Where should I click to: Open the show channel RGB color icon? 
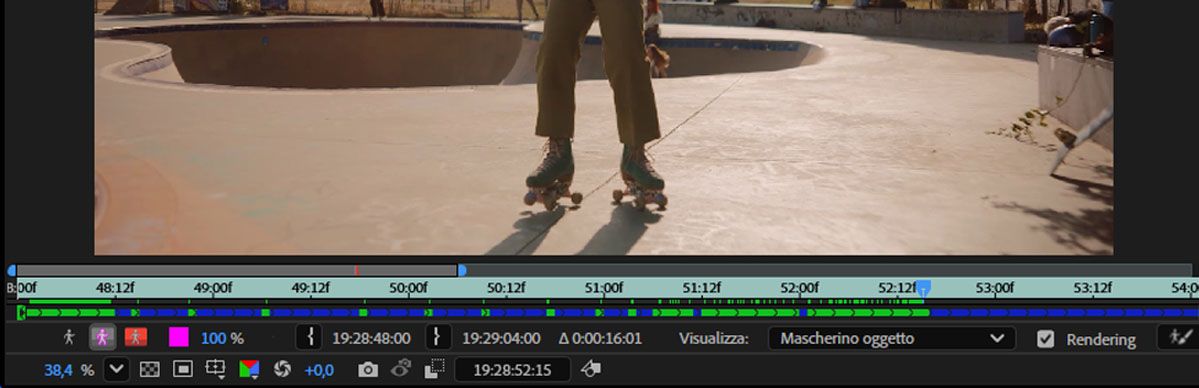pyautogui.click(x=249, y=370)
